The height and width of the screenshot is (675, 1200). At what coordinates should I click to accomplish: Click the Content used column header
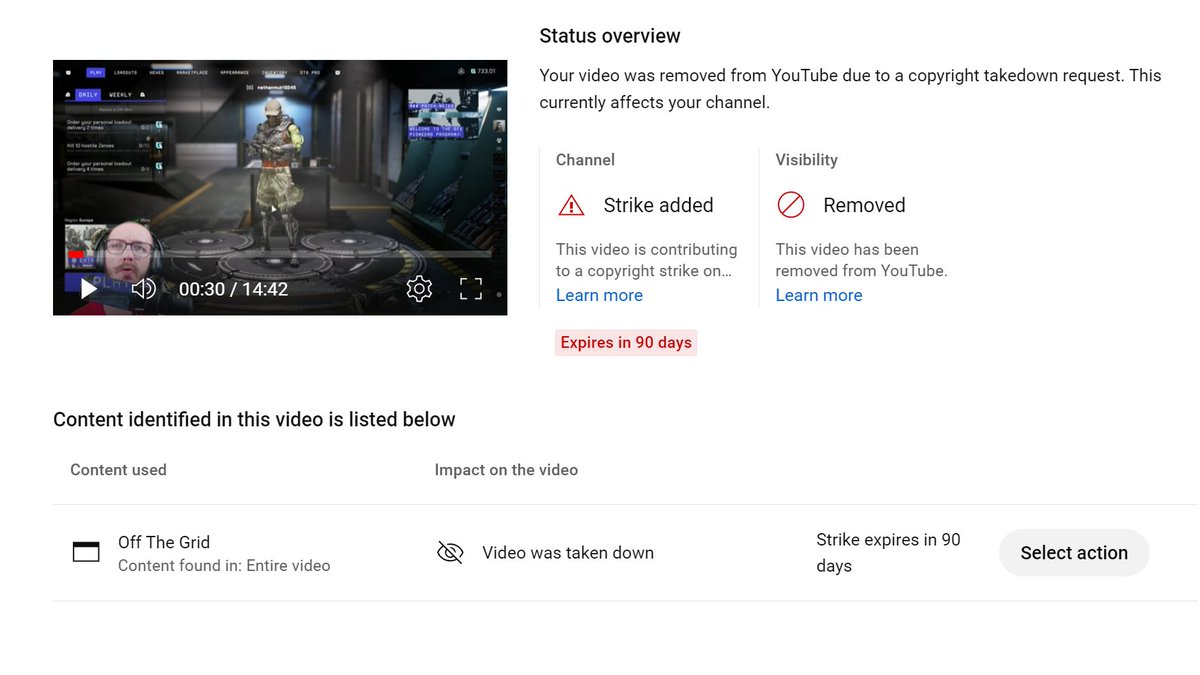[118, 470]
